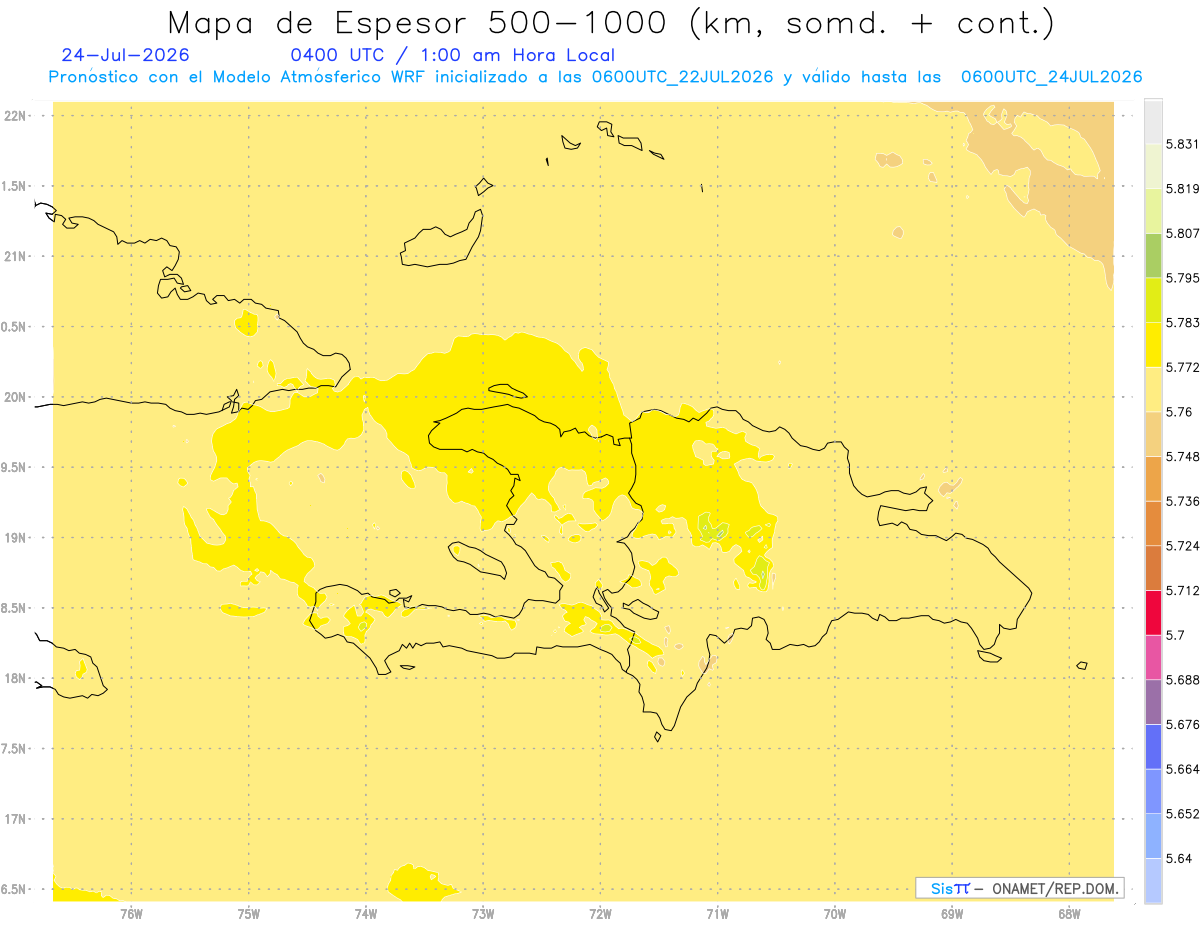1200x927 pixels.
Task: Click the longitude label 68W
Action: pos(1069,913)
